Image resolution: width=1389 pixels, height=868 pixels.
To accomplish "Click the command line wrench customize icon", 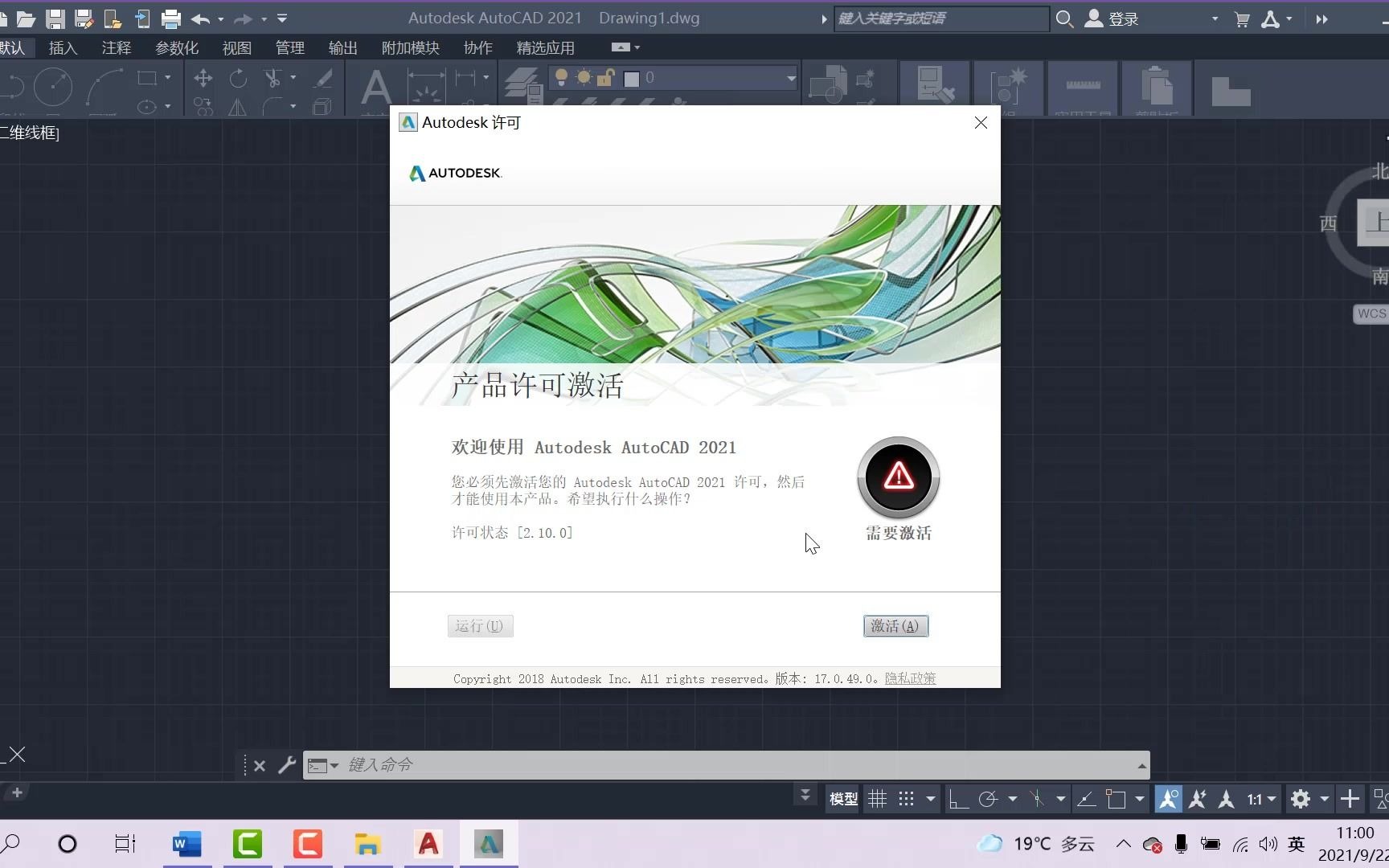I will pos(287,765).
